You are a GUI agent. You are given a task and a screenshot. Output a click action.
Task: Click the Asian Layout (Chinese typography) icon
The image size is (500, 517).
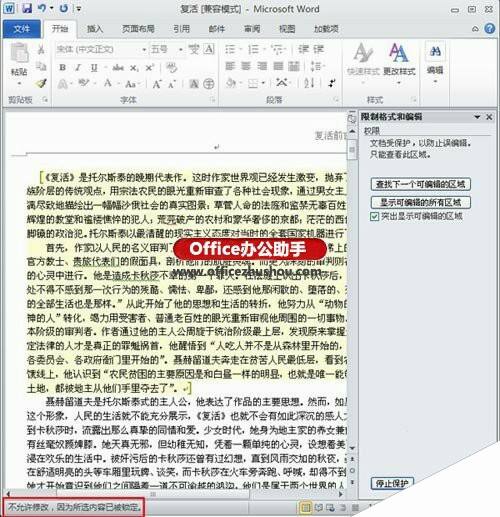[282, 83]
